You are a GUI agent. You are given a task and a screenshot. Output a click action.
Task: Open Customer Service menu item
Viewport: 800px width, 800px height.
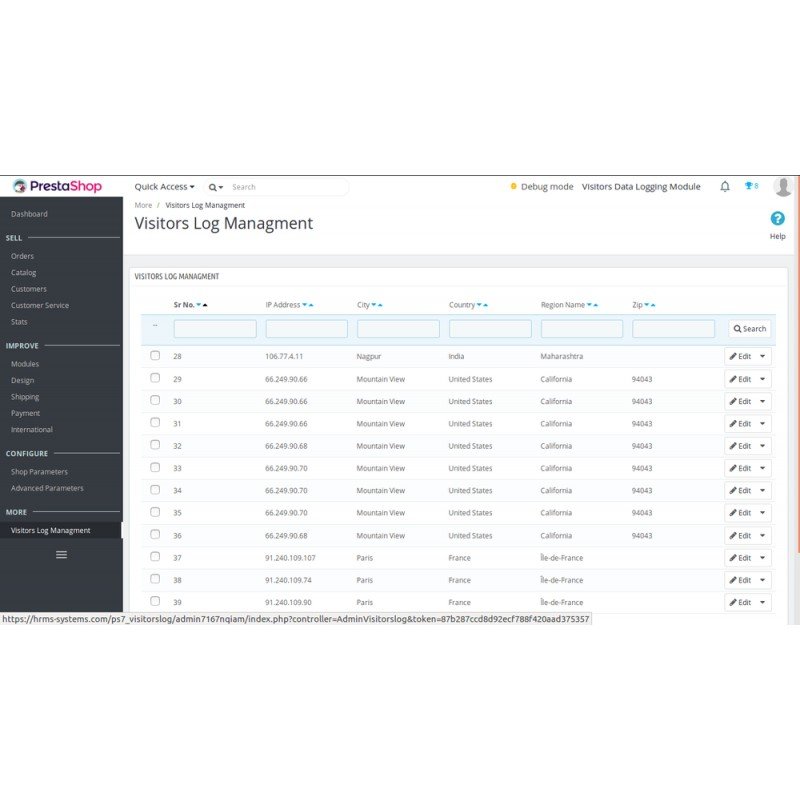coord(40,305)
